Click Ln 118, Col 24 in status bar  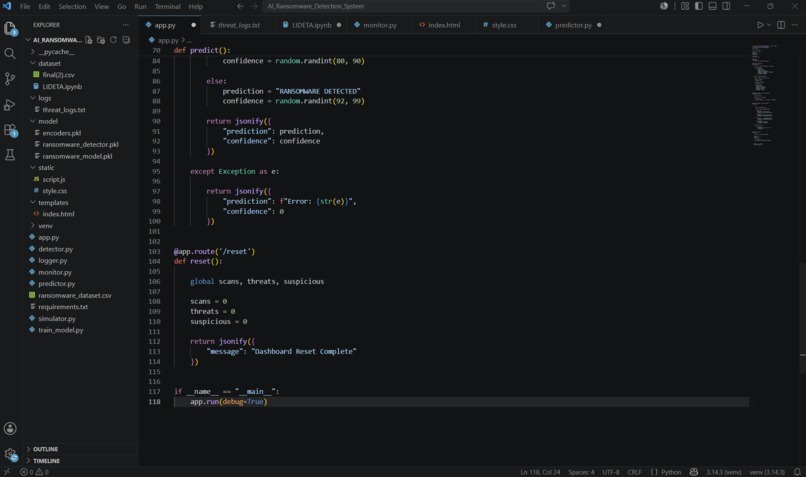point(540,472)
